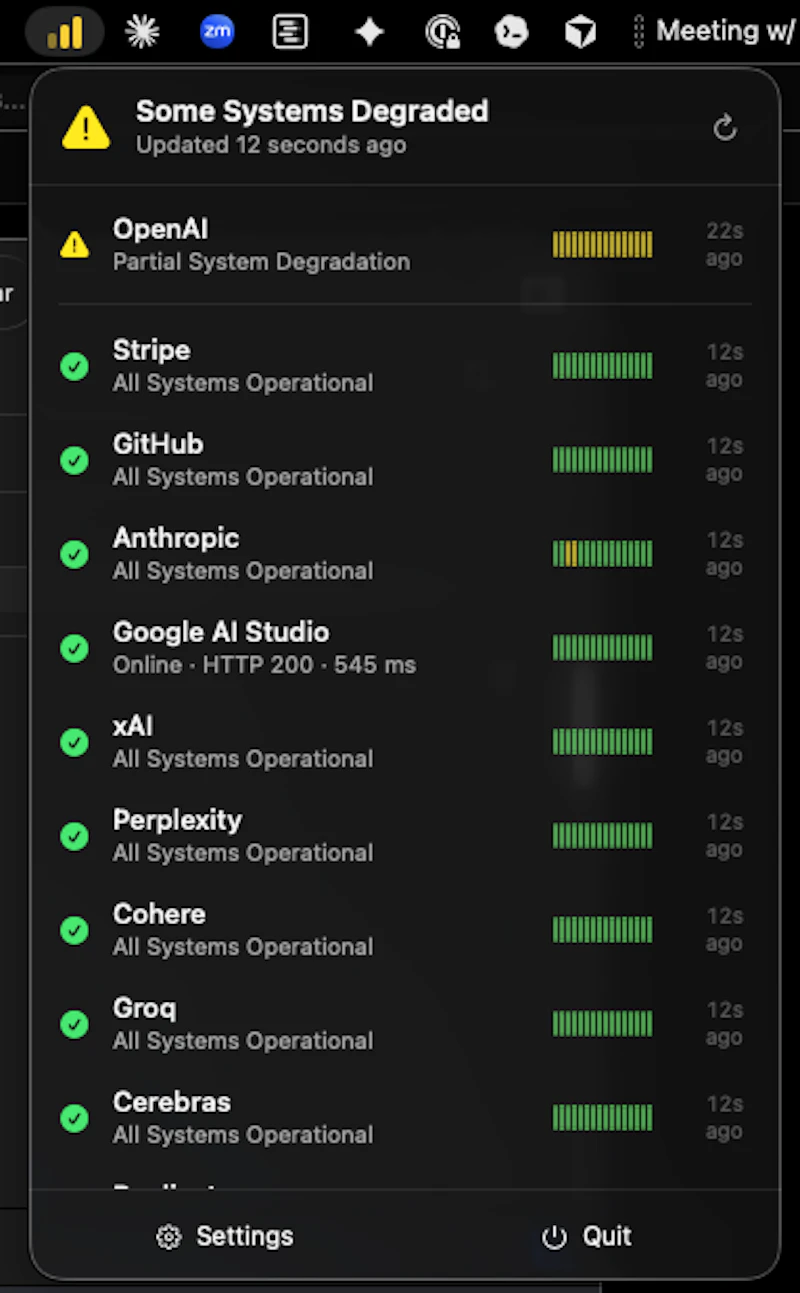Viewport: 800px width, 1293px height.
Task: Select the Cohere service name
Action: click(159, 914)
